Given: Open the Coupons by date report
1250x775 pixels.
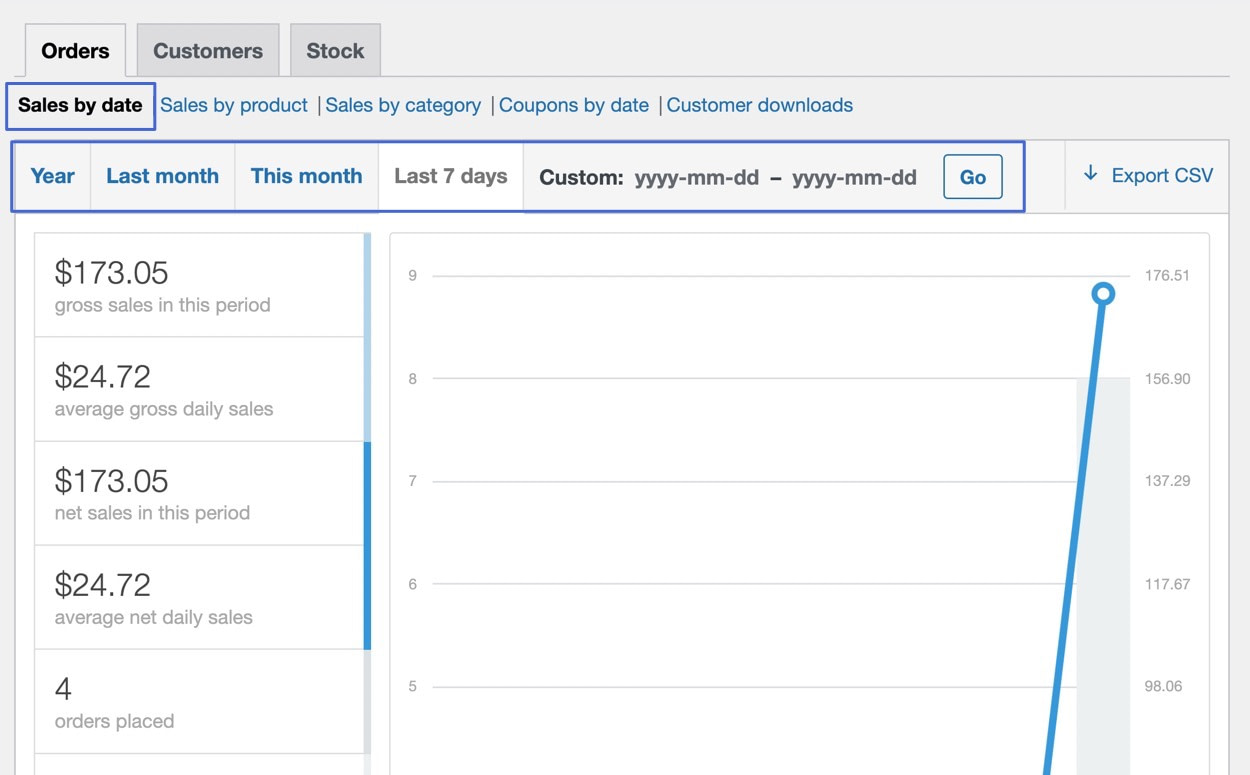Looking at the screenshot, I should pos(574,104).
